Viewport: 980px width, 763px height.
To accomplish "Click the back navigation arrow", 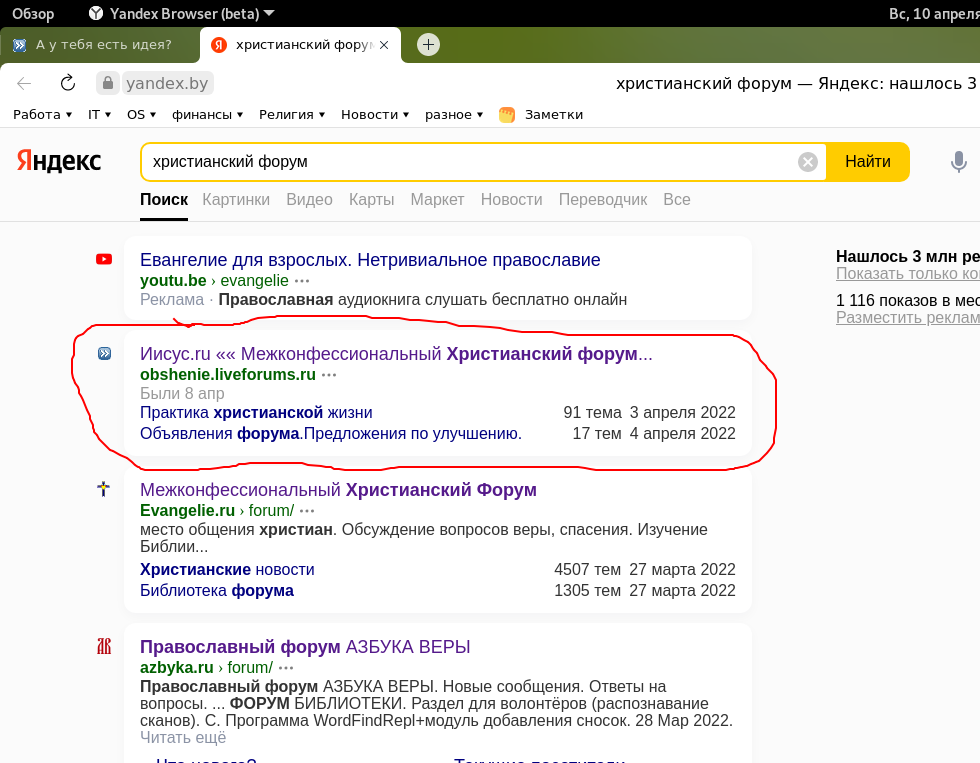I will pos(24,83).
